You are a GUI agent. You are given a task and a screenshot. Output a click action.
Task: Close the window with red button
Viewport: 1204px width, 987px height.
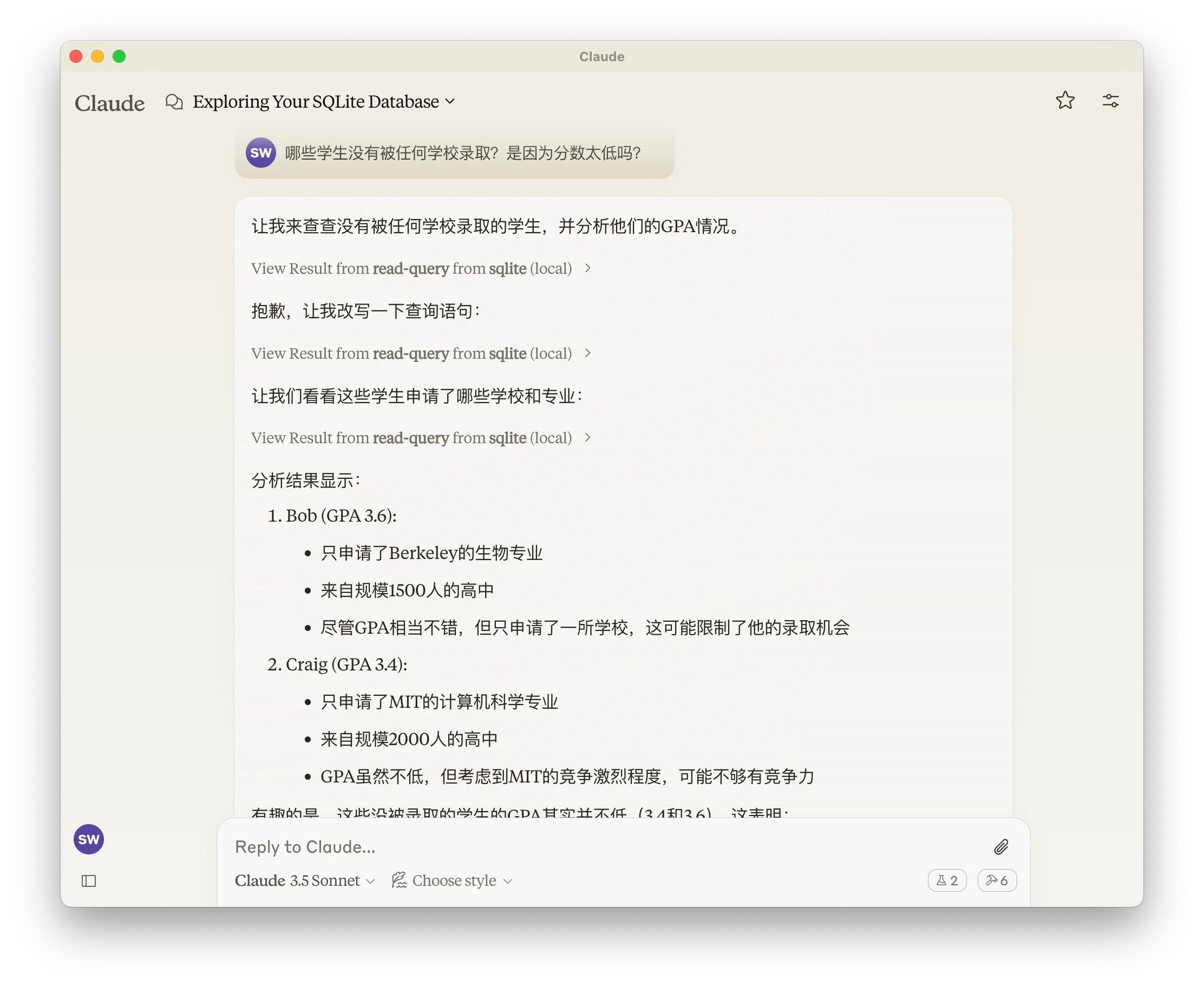76,56
